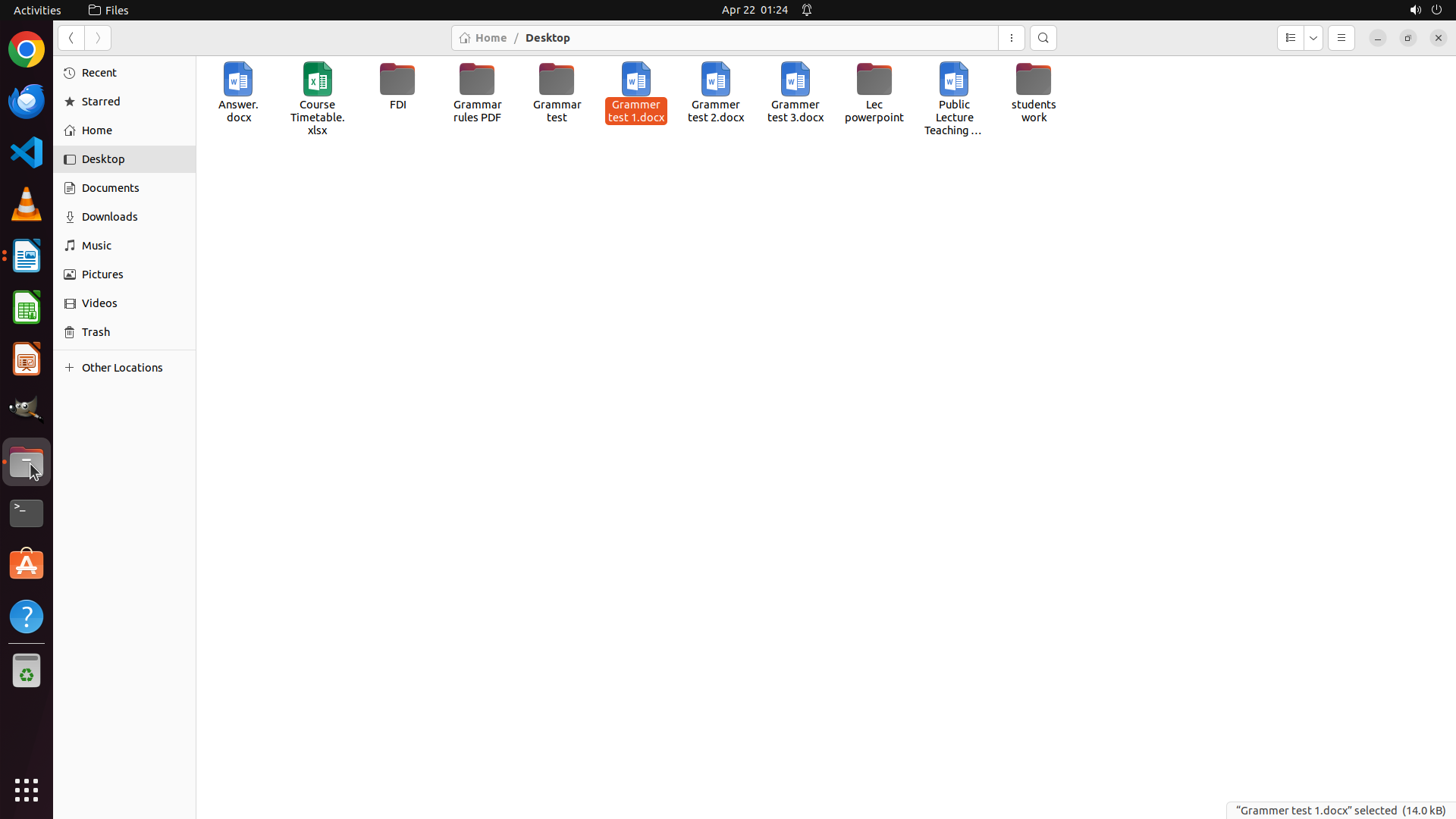Select Course Timetable.xlsx spreadsheet file

[x=317, y=98]
